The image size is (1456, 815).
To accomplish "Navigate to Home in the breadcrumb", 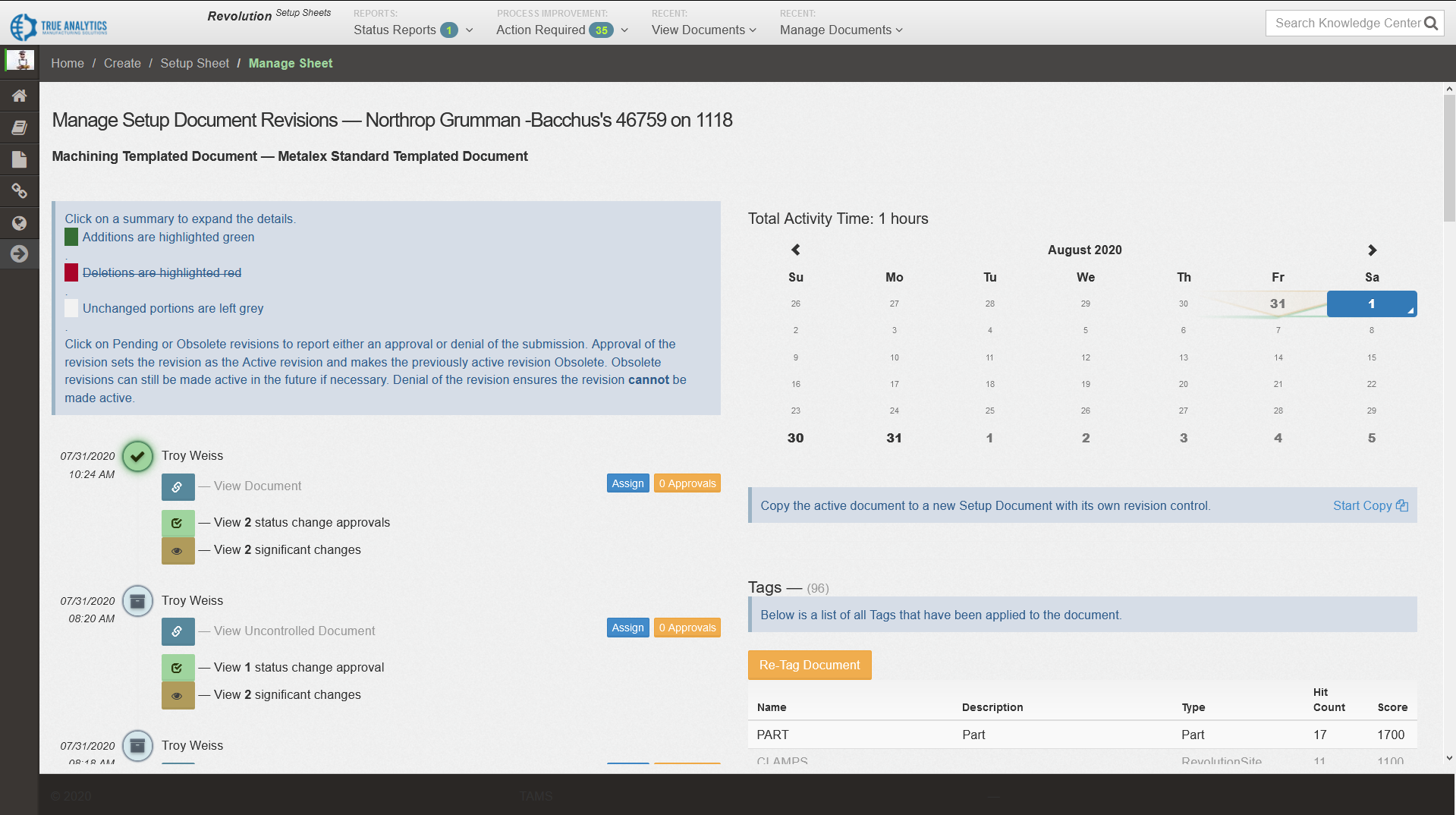I will pyautogui.click(x=67, y=63).
